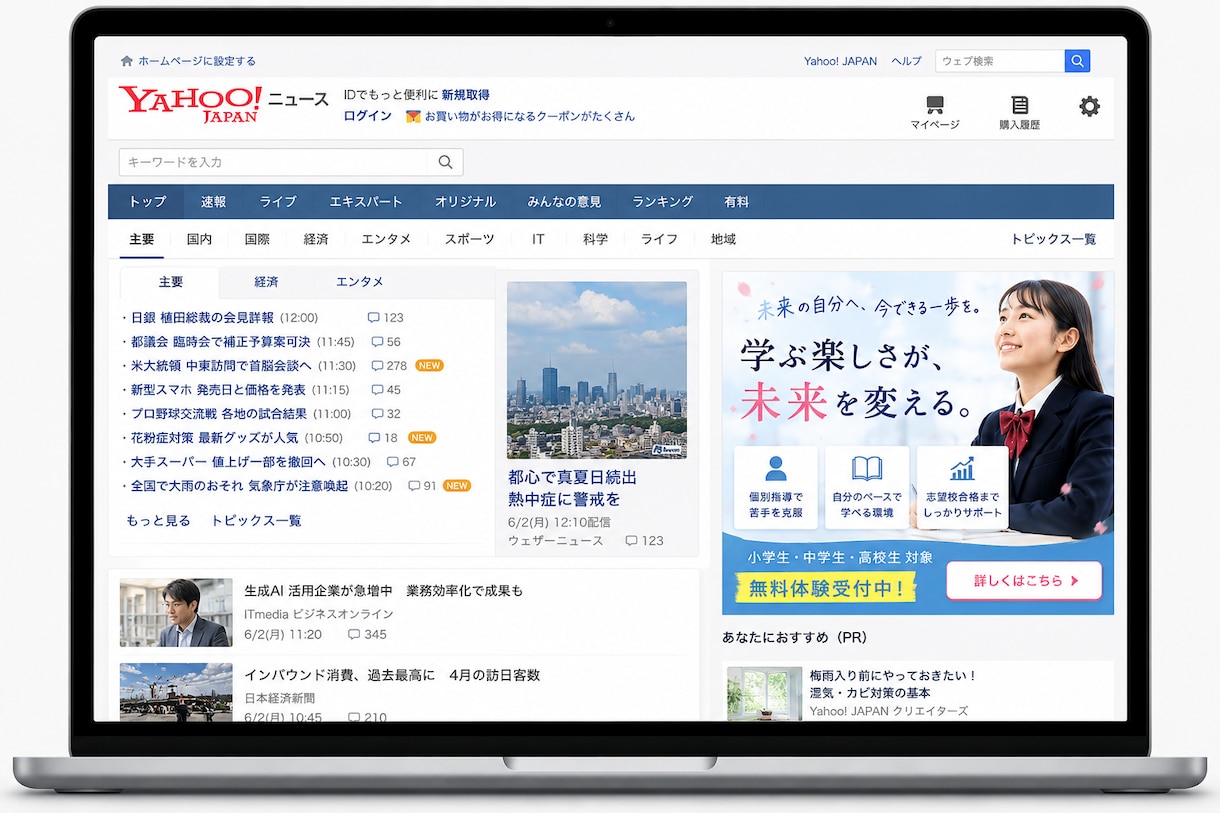
Task: Select 地域 category
Action: click(x=723, y=240)
